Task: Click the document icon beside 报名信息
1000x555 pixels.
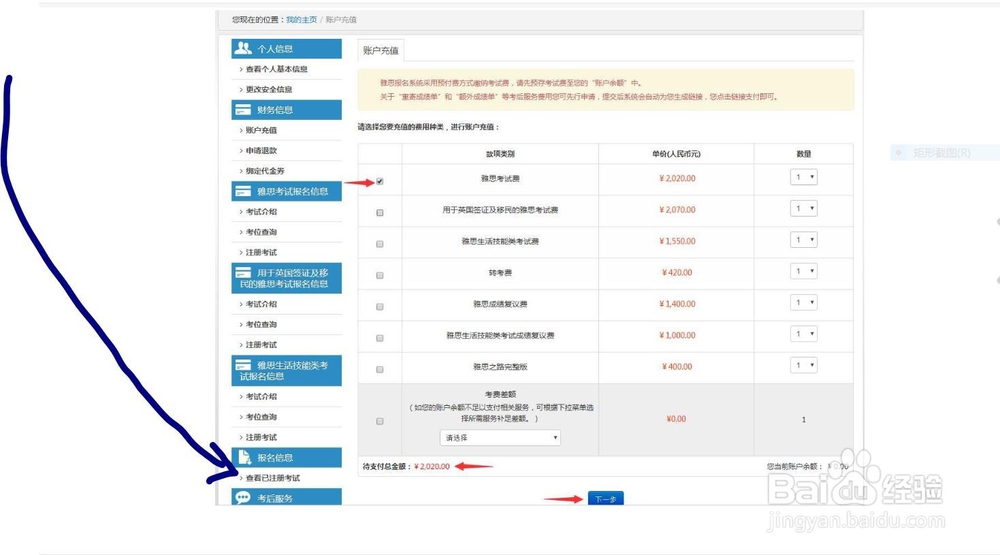Action: point(244,457)
